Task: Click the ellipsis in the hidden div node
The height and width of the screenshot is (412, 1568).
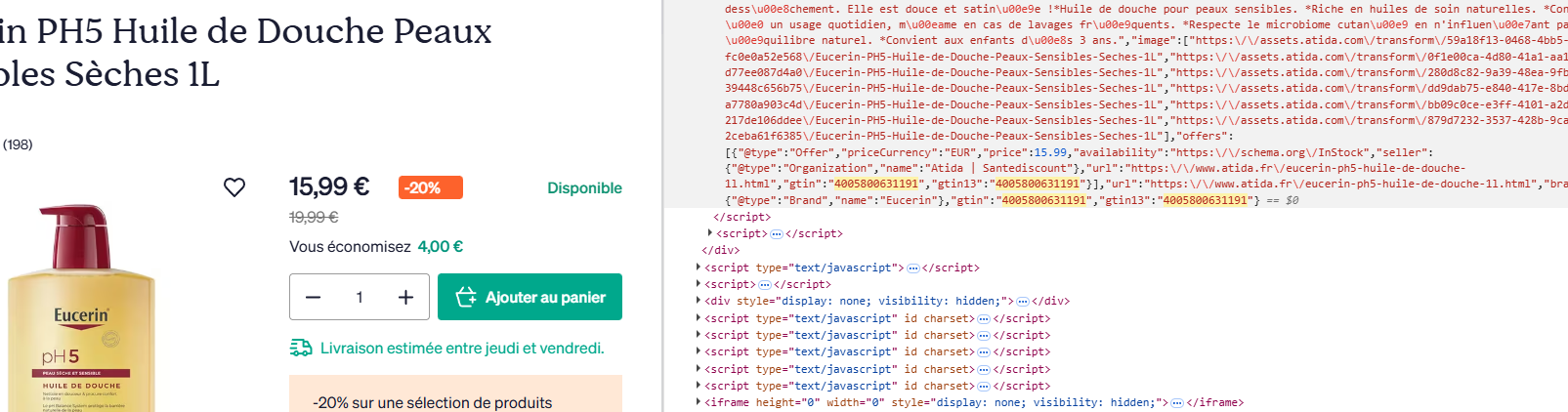Action: (x=1022, y=302)
